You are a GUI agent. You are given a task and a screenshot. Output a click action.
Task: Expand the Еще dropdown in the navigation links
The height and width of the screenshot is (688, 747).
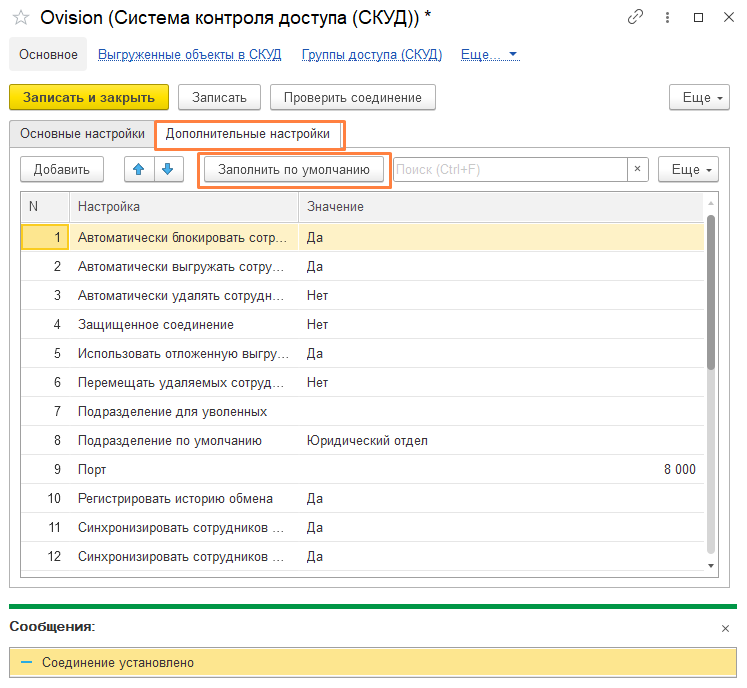[x=490, y=54]
